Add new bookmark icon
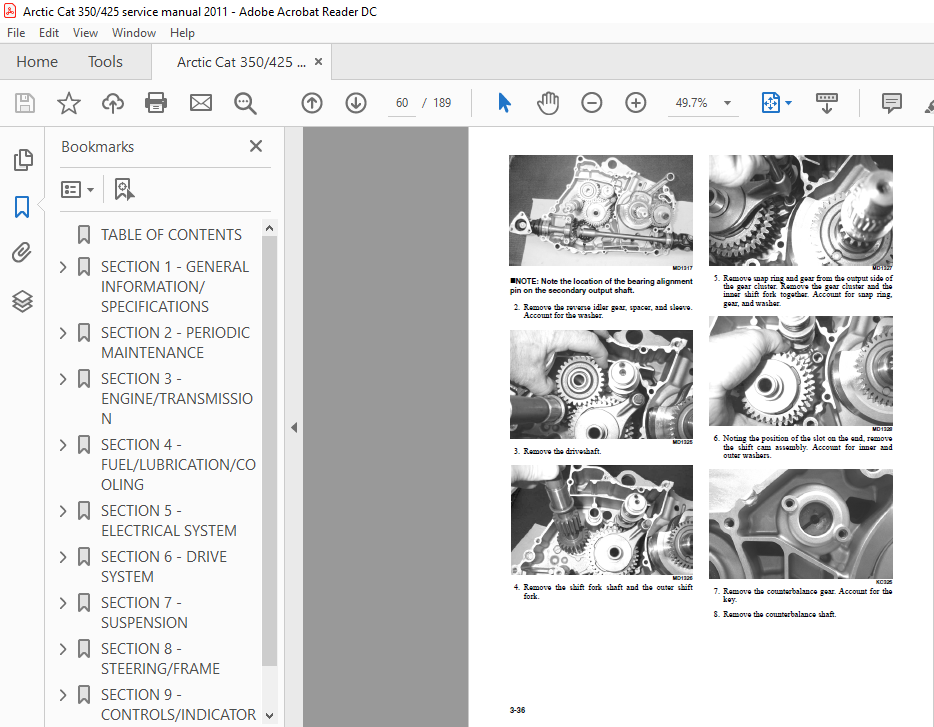Image resolution: width=934 pixels, height=727 pixels. click(123, 189)
